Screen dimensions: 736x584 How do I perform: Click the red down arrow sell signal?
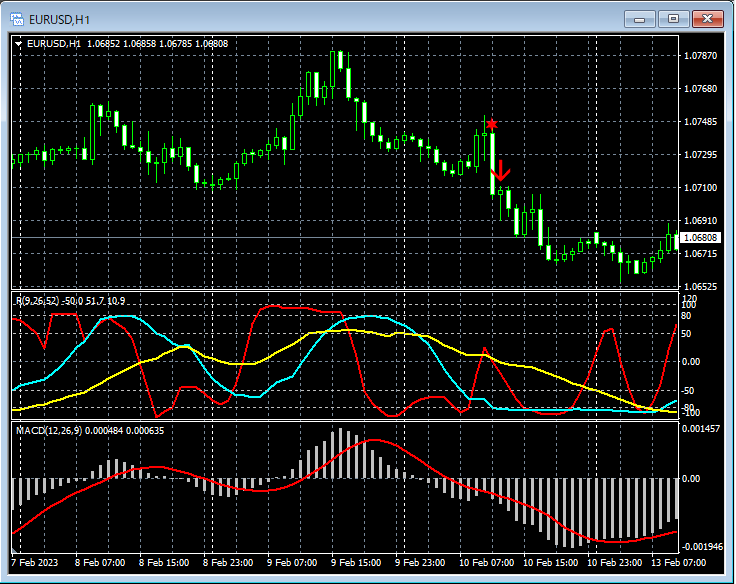click(x=502, y=168)
